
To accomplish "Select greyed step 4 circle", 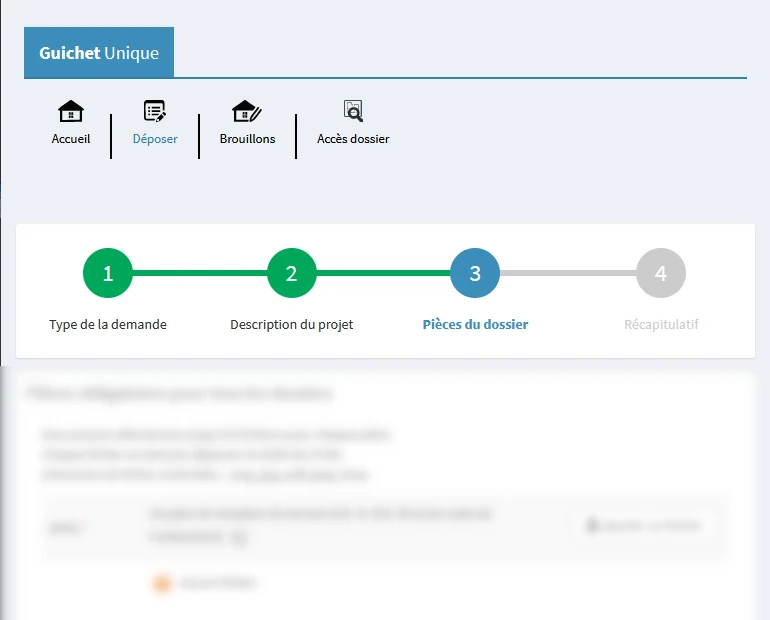I will click(661, 273).
